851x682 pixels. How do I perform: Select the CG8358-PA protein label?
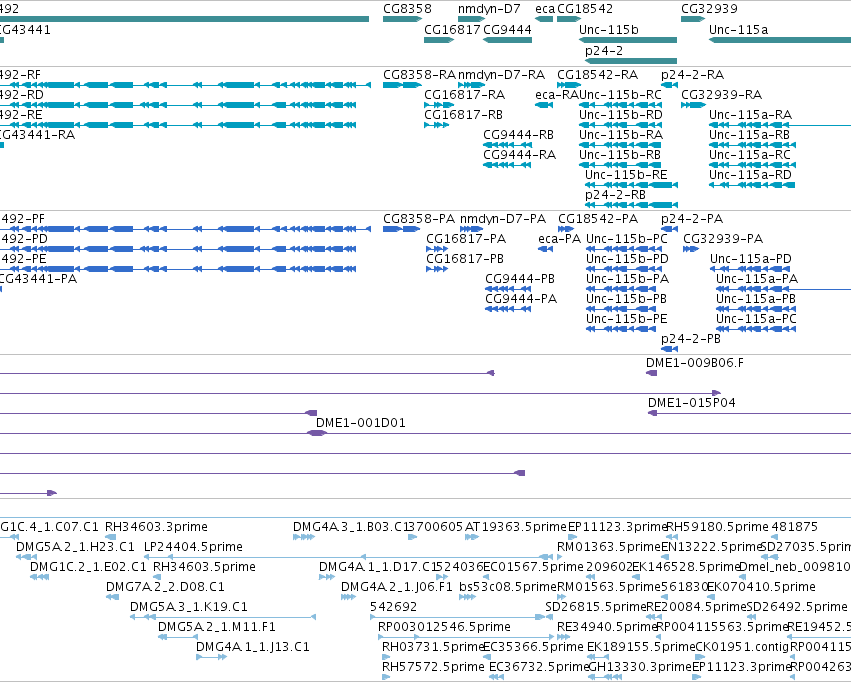click(419, 219)
